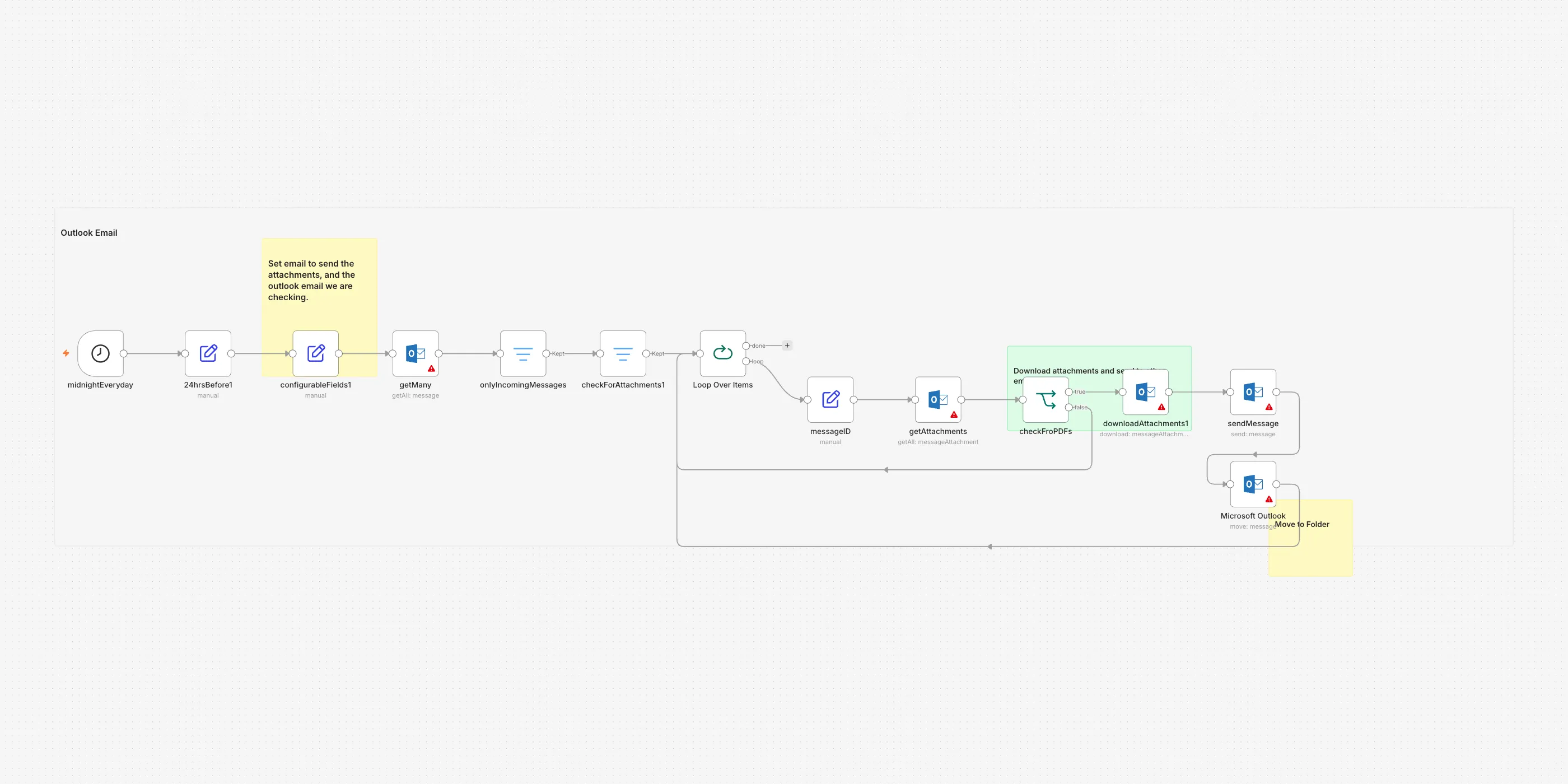Screen dimensions: 1568x784
Task: Open the configurableFields1 node
Action: pyautogui.click(x=315, y=353)
